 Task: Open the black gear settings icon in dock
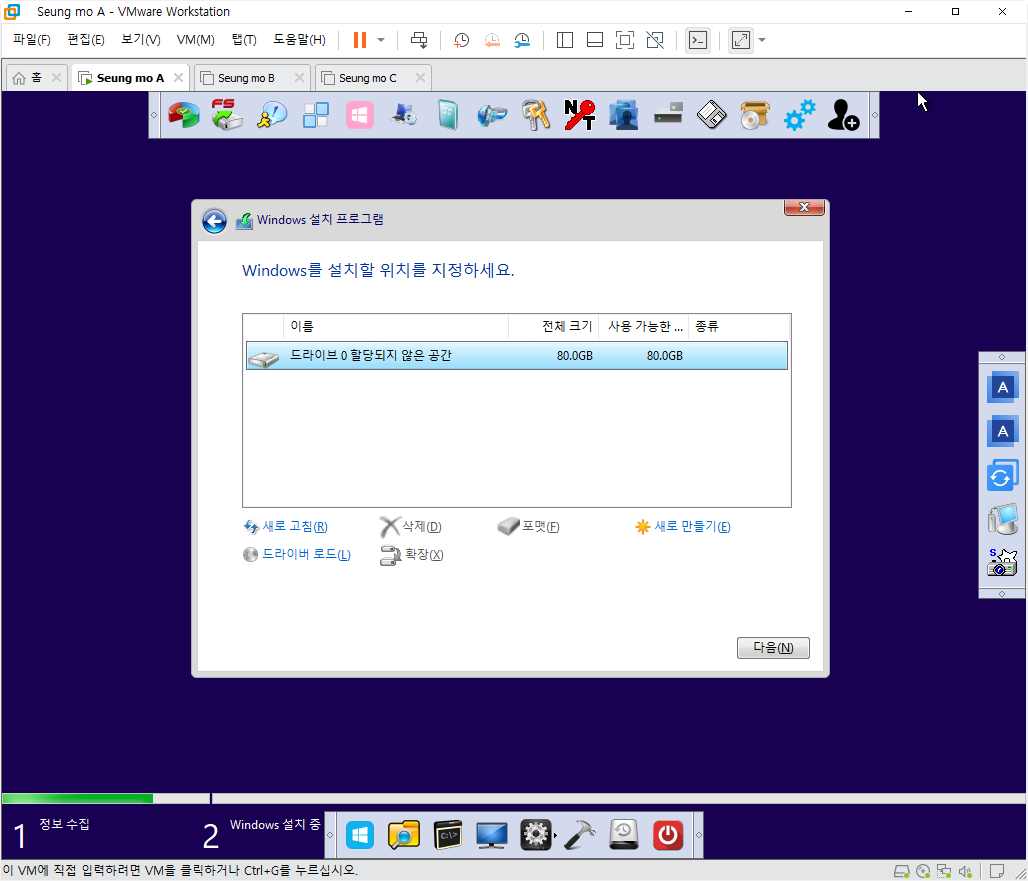click(536, 835)
